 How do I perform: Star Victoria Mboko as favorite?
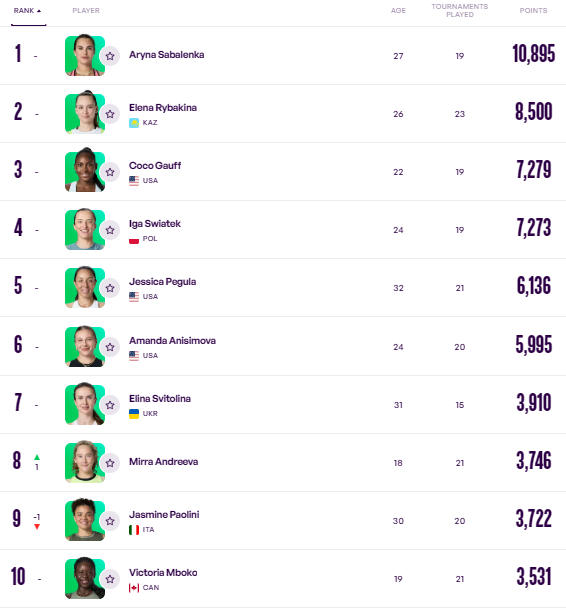pos(110,579)
